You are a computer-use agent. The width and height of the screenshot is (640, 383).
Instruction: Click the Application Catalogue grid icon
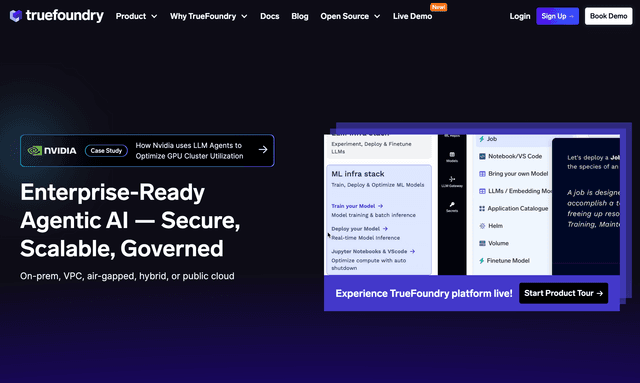click(482, 209)
